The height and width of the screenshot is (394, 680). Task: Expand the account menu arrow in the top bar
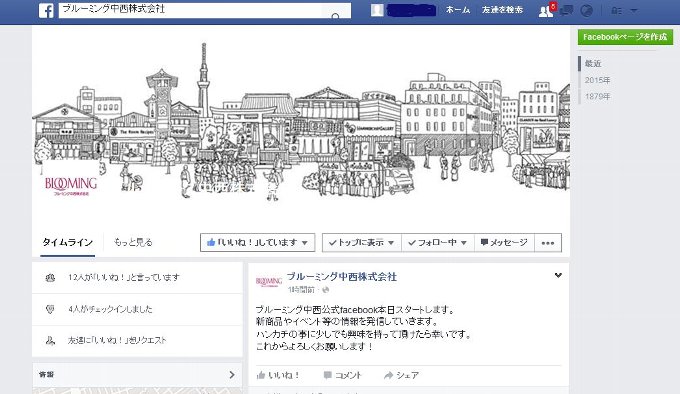click(634, 10)
